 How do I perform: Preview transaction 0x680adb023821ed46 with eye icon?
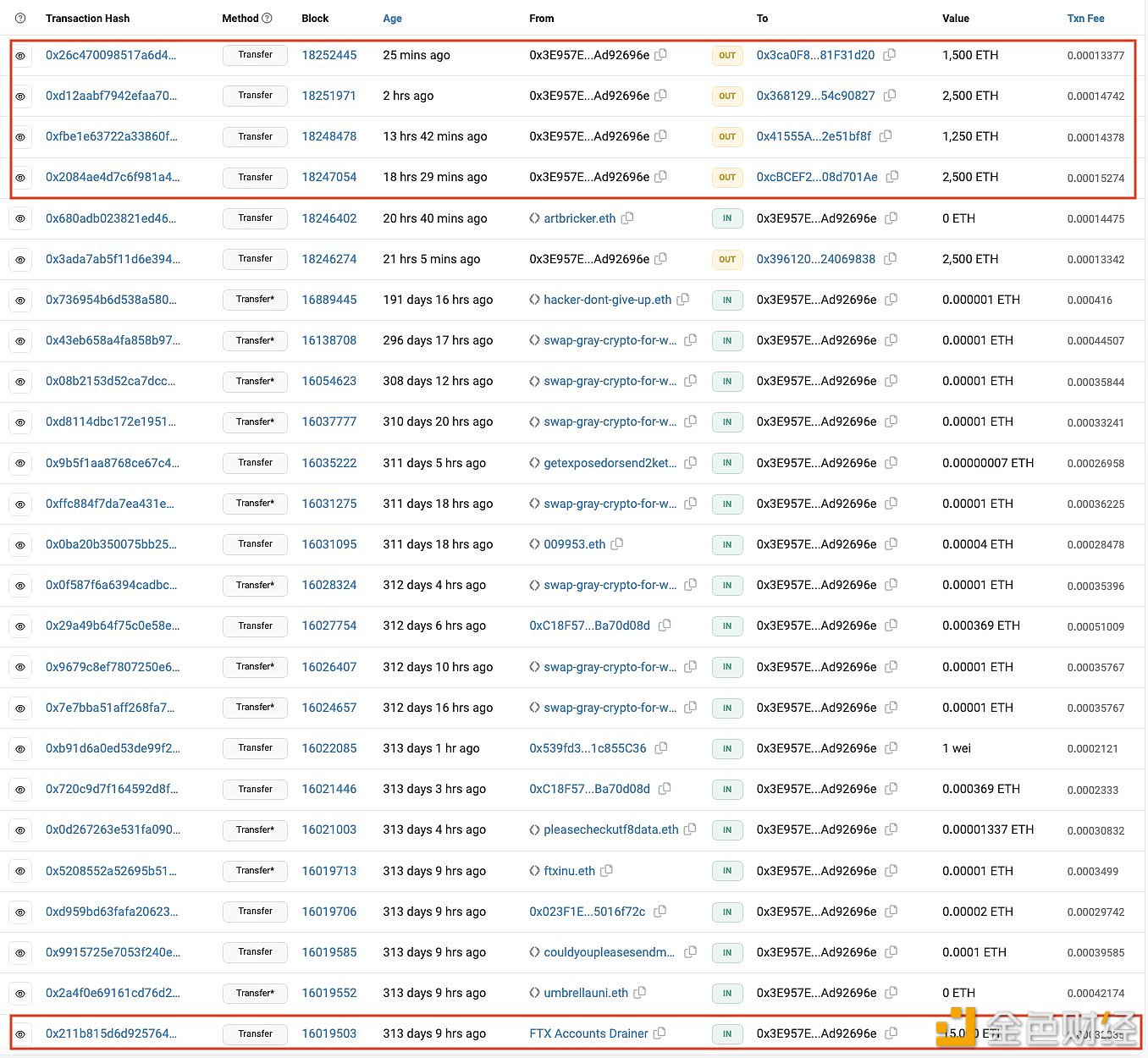tap(20, 218)
